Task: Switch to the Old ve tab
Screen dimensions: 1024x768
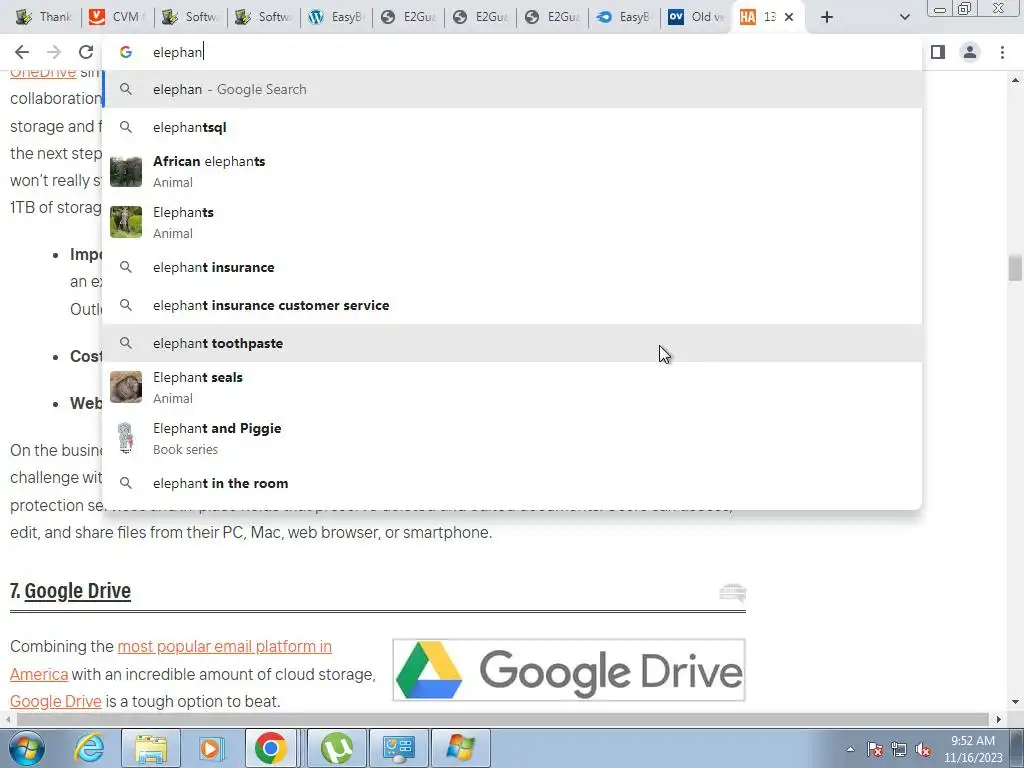Action: (697, 17)
